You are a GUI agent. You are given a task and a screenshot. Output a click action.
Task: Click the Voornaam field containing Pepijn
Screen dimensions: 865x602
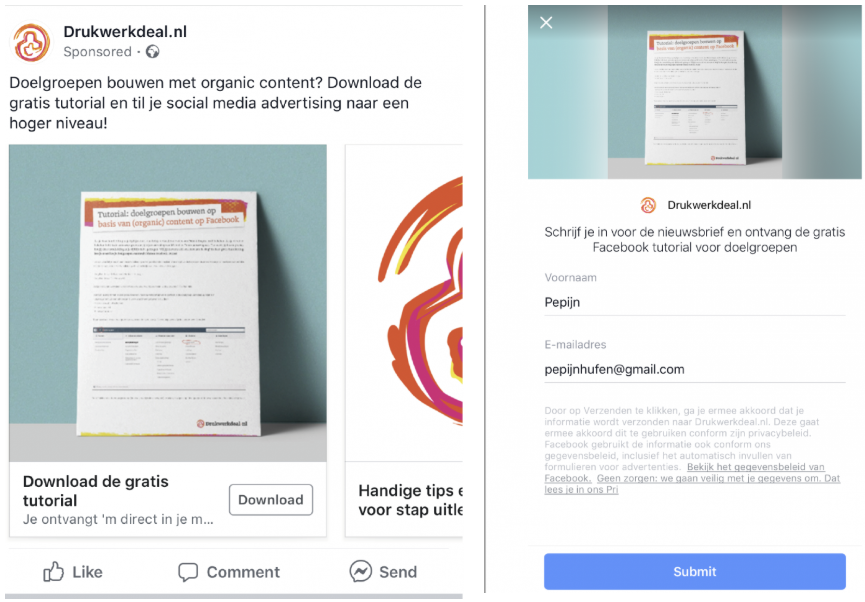click(x=695, y=302)
